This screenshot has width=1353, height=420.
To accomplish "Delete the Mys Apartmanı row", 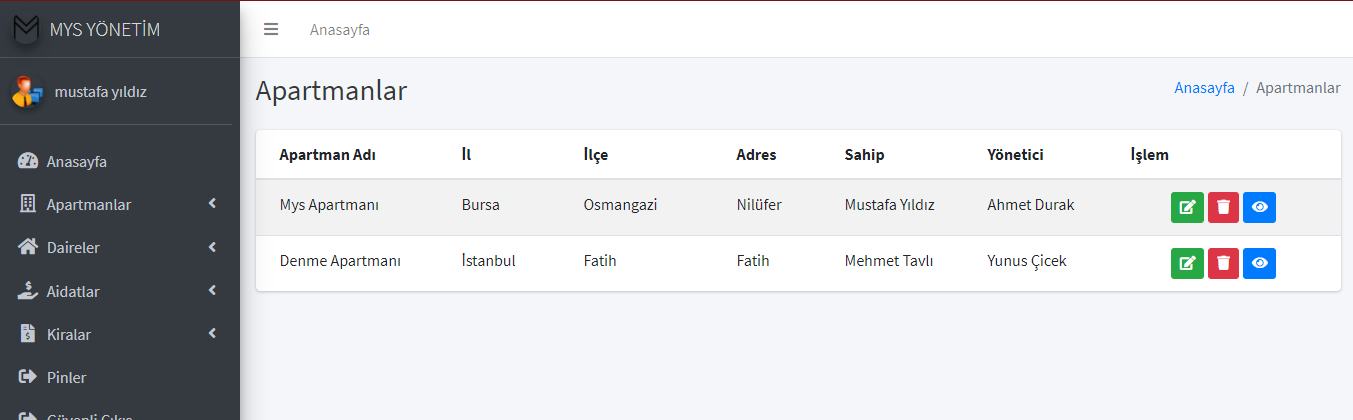I will (x=1223, y=207).
